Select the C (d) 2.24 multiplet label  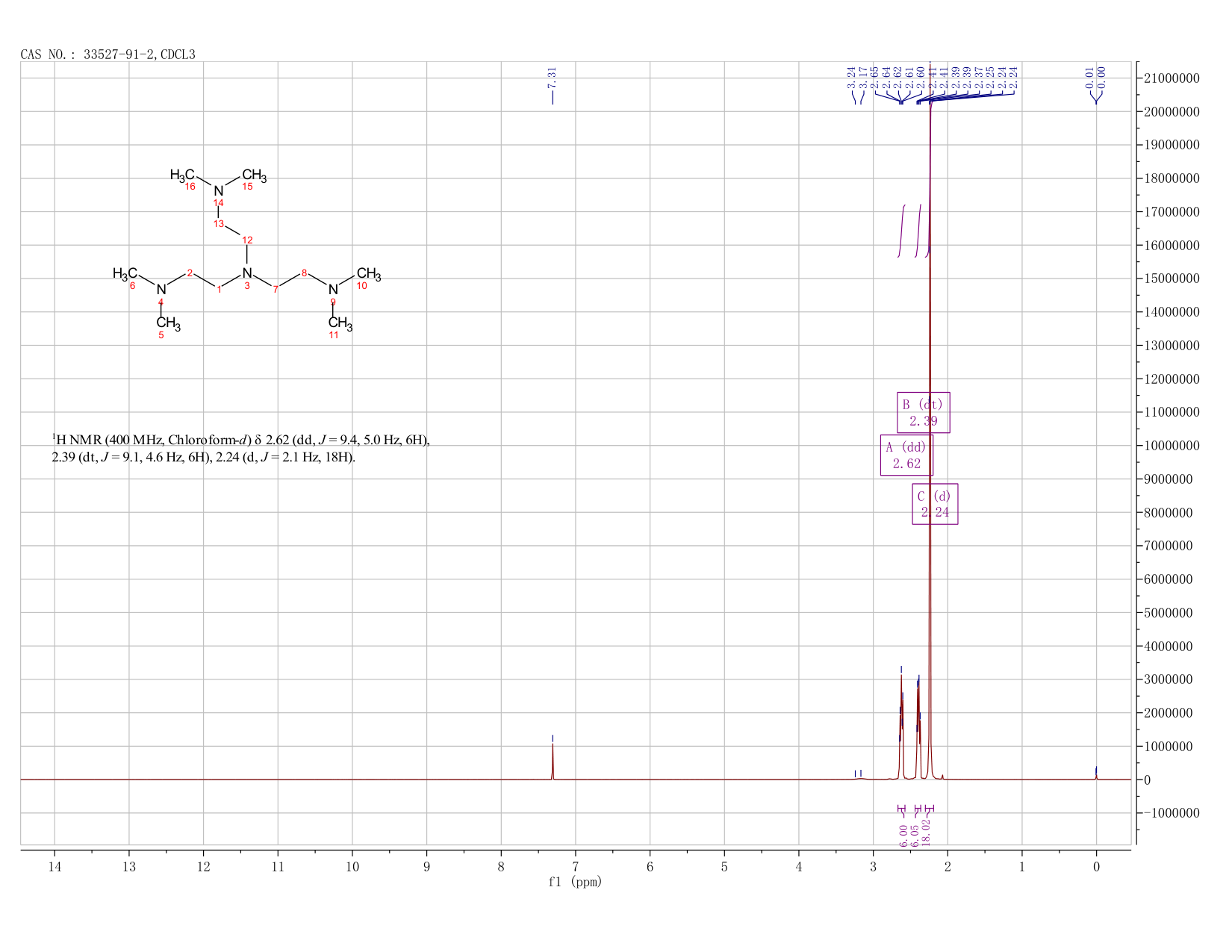point(935,504)
